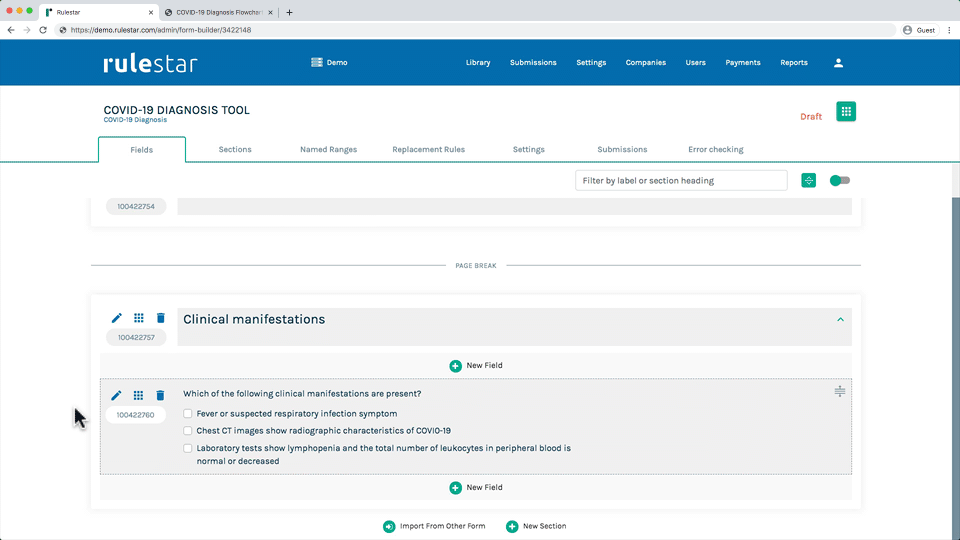
Task: Switch to the Fields tab
Action: (141, 149)
